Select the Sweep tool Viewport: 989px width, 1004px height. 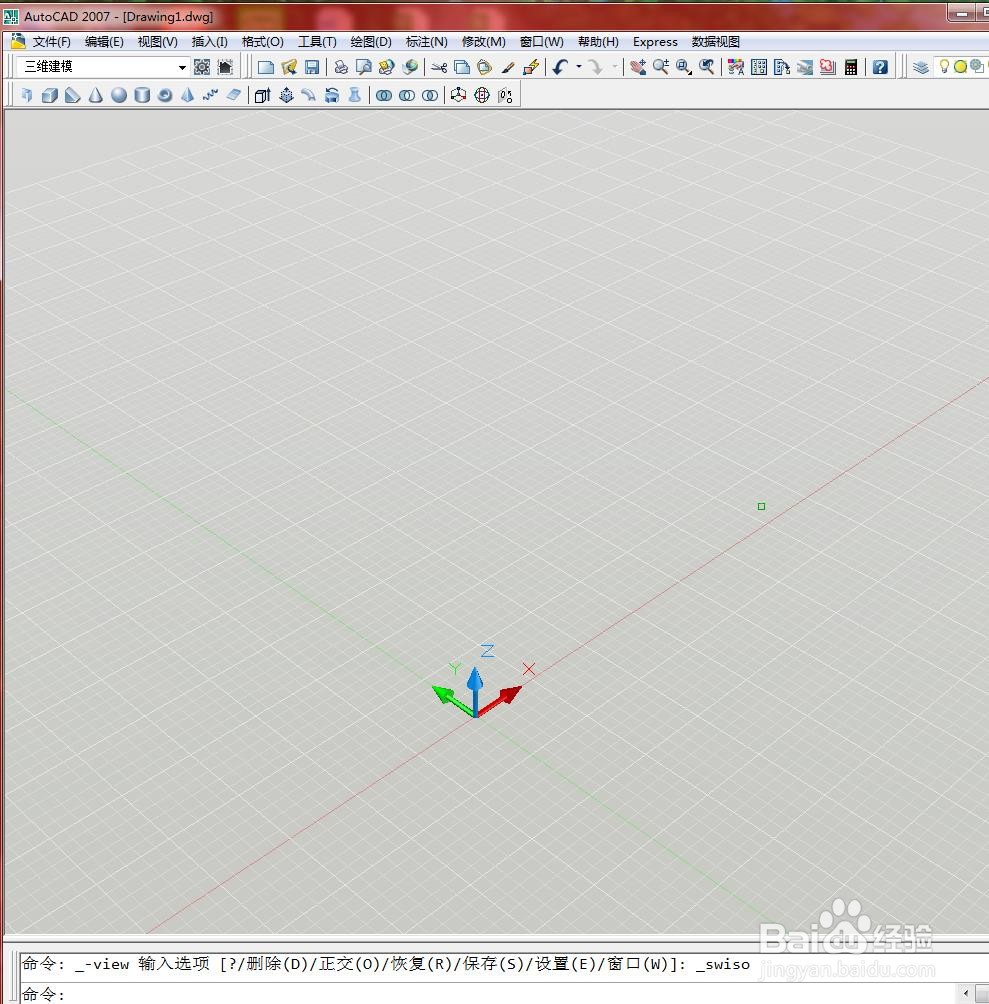(x=309, y=95)
